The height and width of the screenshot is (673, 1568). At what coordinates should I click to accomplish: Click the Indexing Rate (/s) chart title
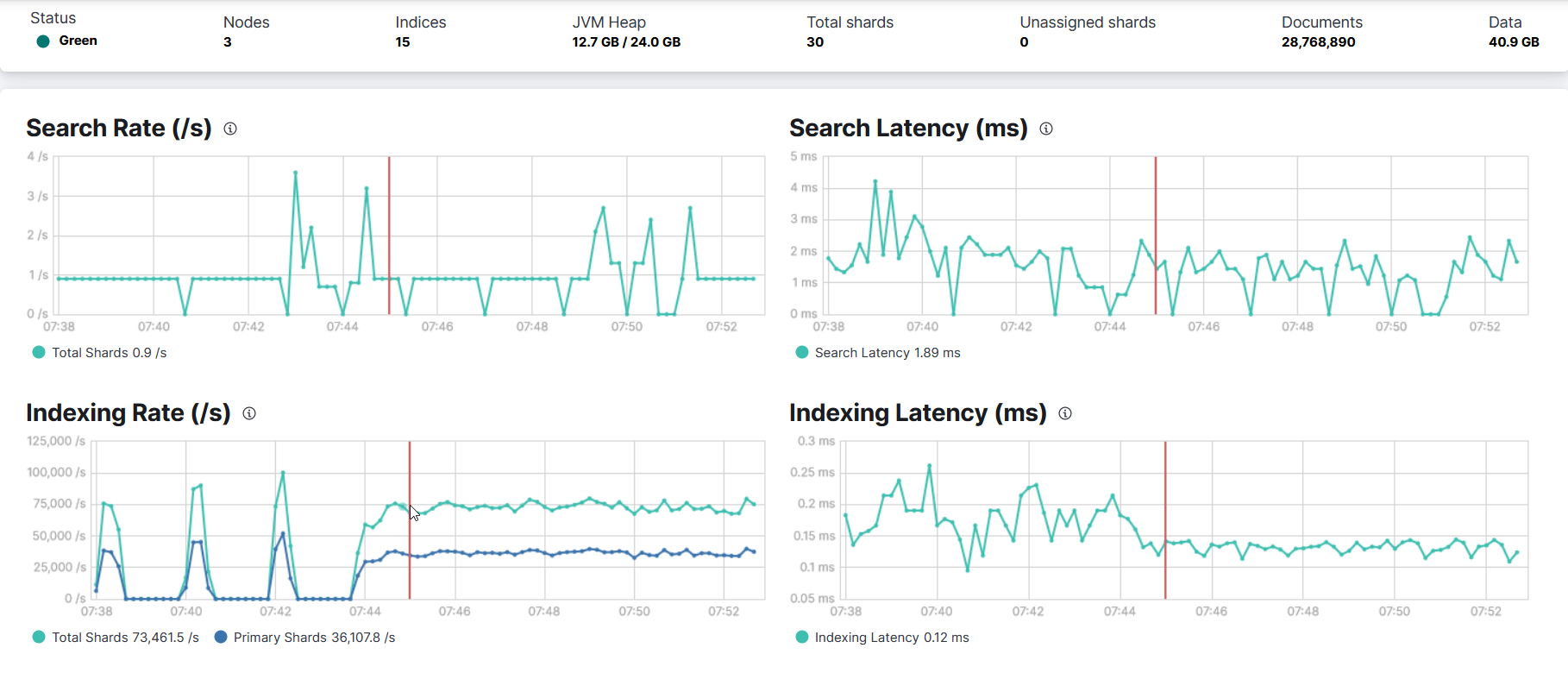(129, 412)
